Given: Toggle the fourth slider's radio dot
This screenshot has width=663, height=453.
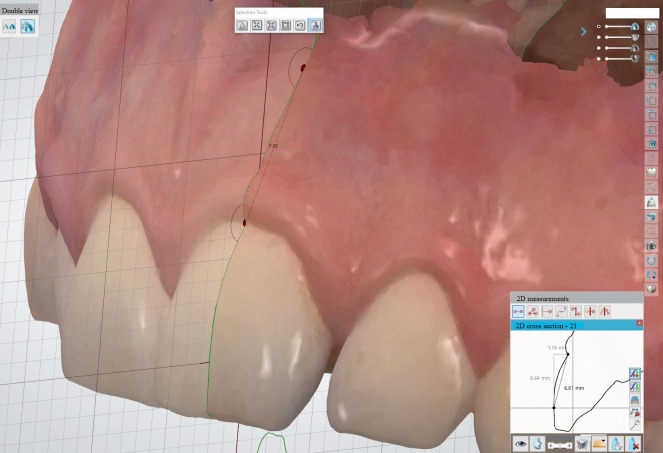Looking at the screenshot, I should (599, 59).
